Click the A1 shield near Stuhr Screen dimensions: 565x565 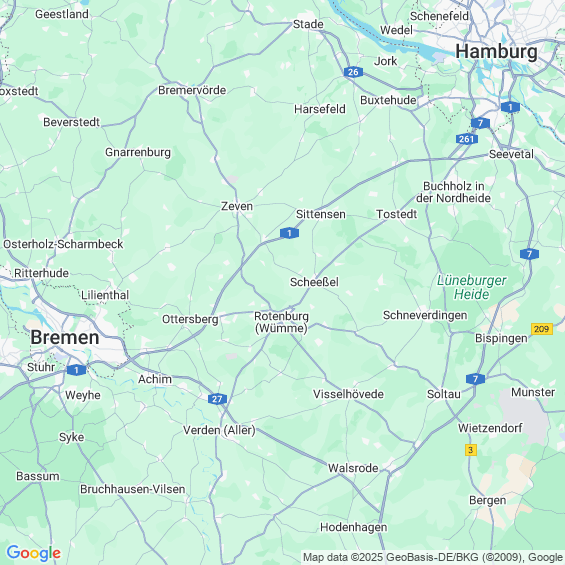(76, 370)
